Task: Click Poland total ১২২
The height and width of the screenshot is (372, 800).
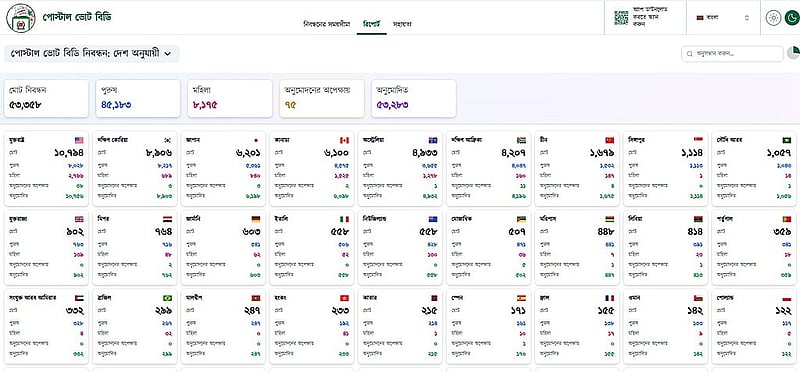Action: tap(783, 310)
